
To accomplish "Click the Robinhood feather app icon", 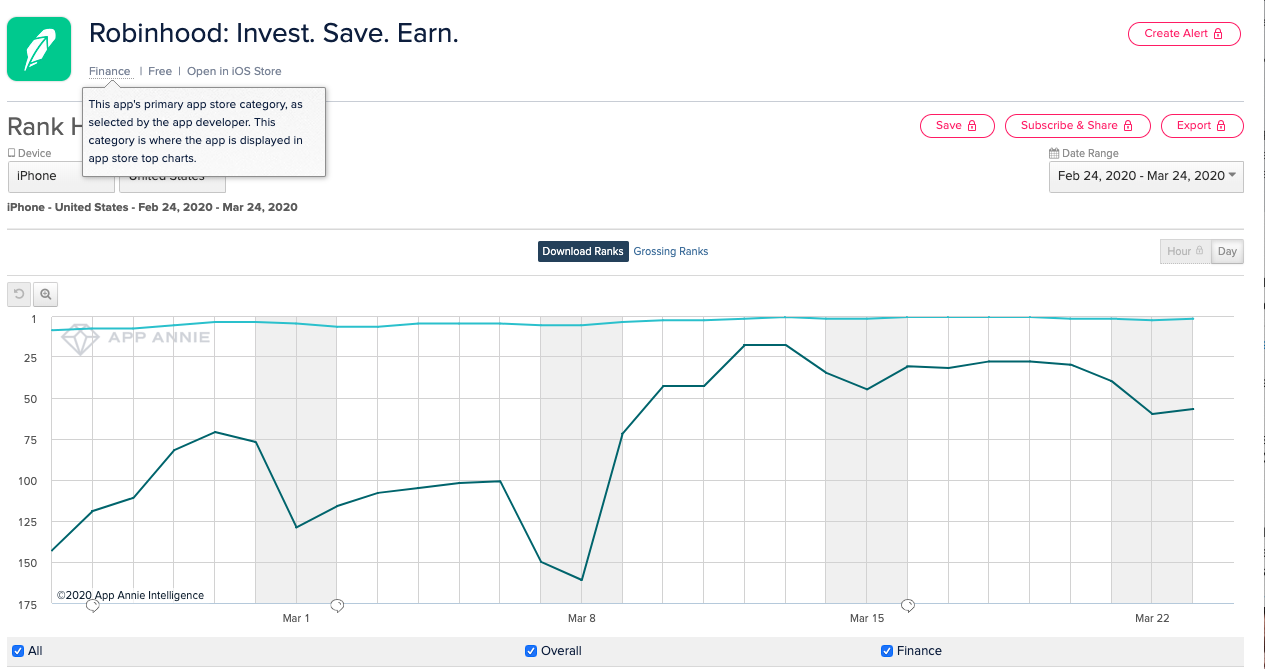I will pyautogui.click(x=39, y=49).
